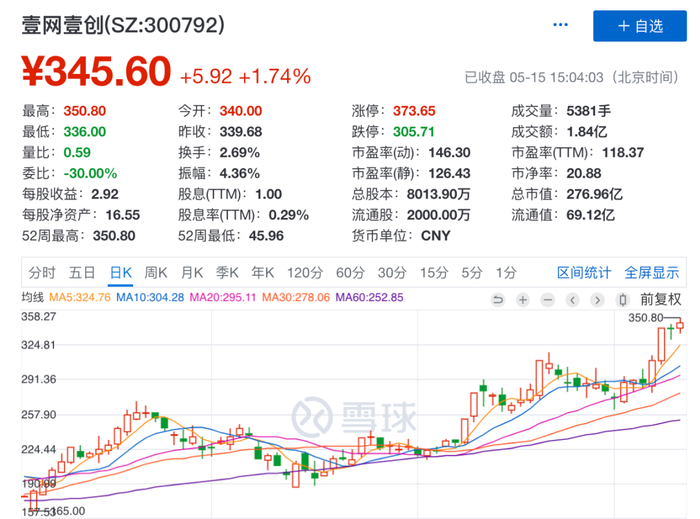Click the stock title 壹网壹创(SZ:300792)

[123, 25]
